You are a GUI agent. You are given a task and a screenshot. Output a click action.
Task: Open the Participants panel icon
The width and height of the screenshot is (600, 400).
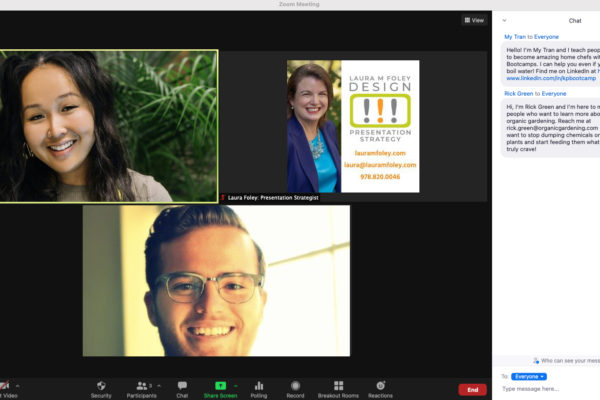(x=142, y=385)
